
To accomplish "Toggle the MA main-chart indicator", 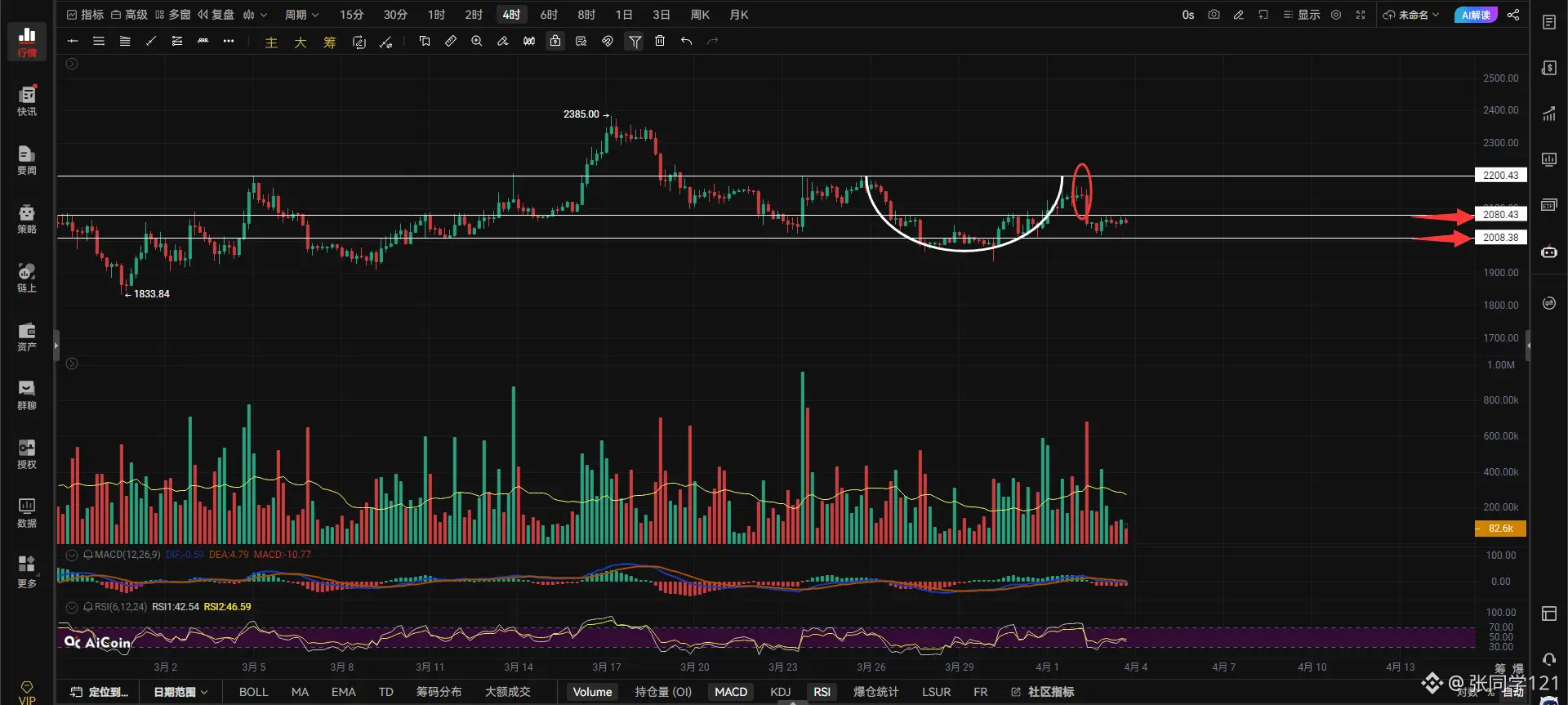I will tap(300, 692).
